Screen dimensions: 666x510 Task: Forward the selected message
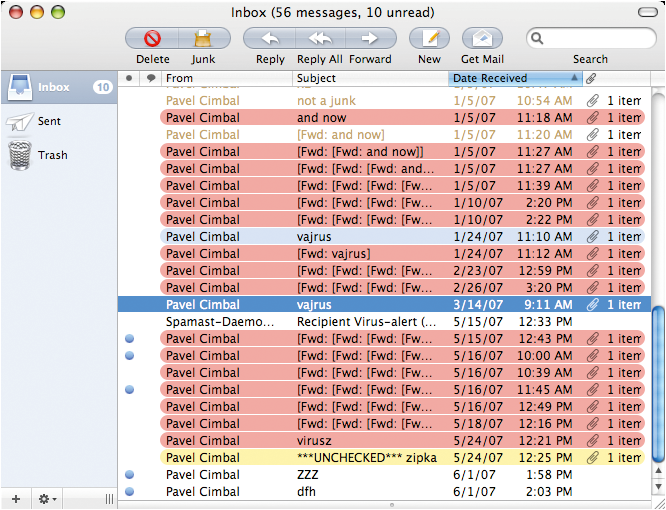[x=370, y=39]
